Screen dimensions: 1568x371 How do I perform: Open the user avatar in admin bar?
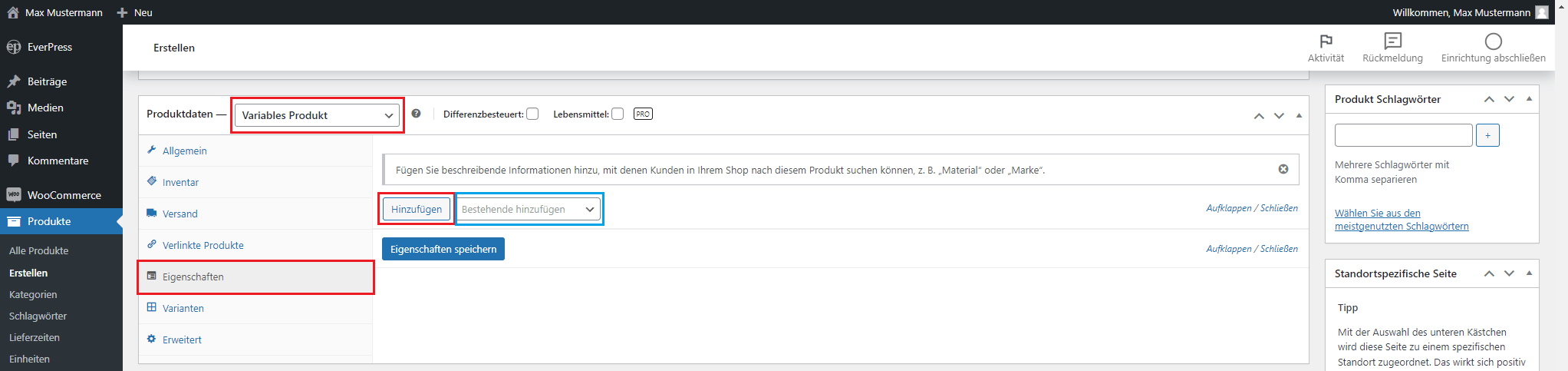(x=1541, y=12)
